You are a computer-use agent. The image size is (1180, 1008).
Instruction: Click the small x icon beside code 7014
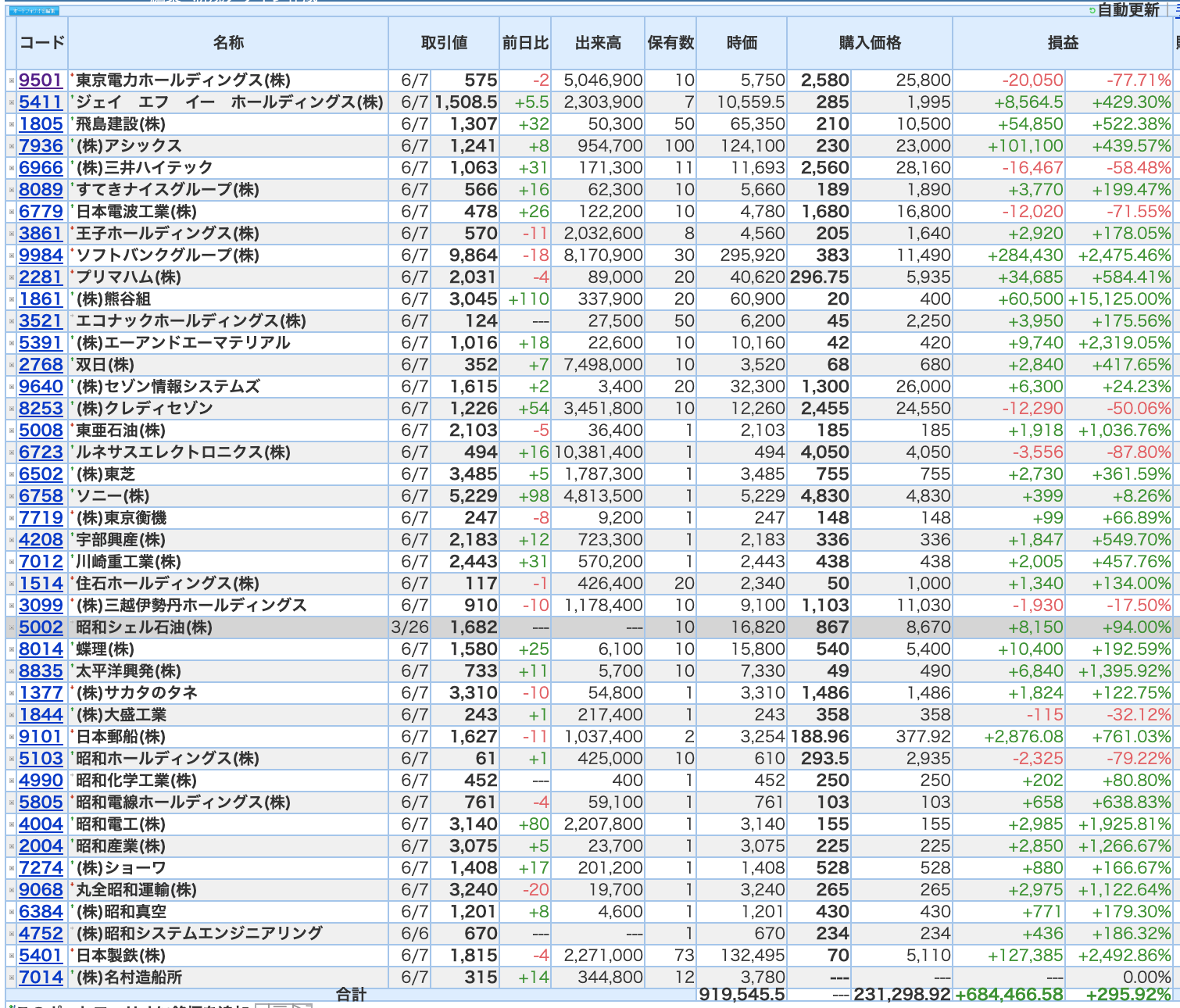[12, 978]
